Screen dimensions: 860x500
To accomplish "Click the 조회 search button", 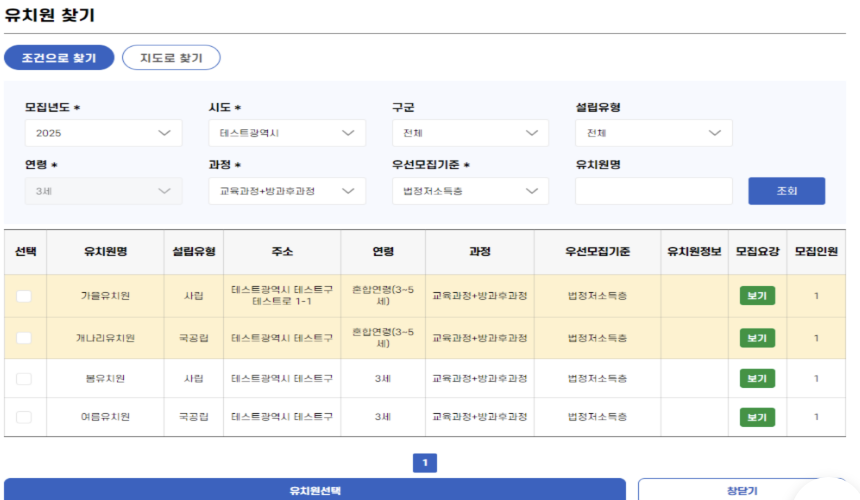I will click(x=787, y=191).
